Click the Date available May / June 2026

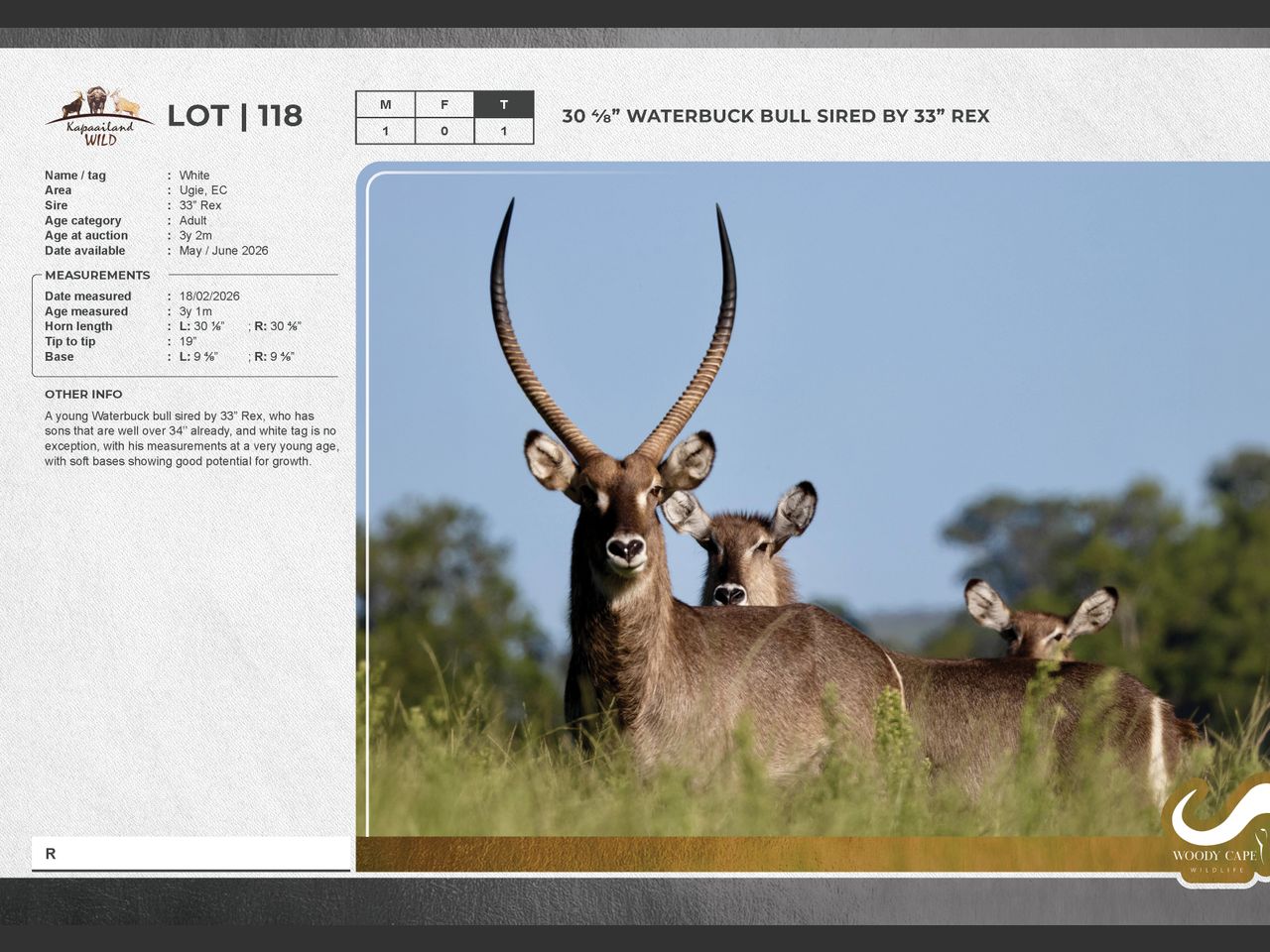223,251
